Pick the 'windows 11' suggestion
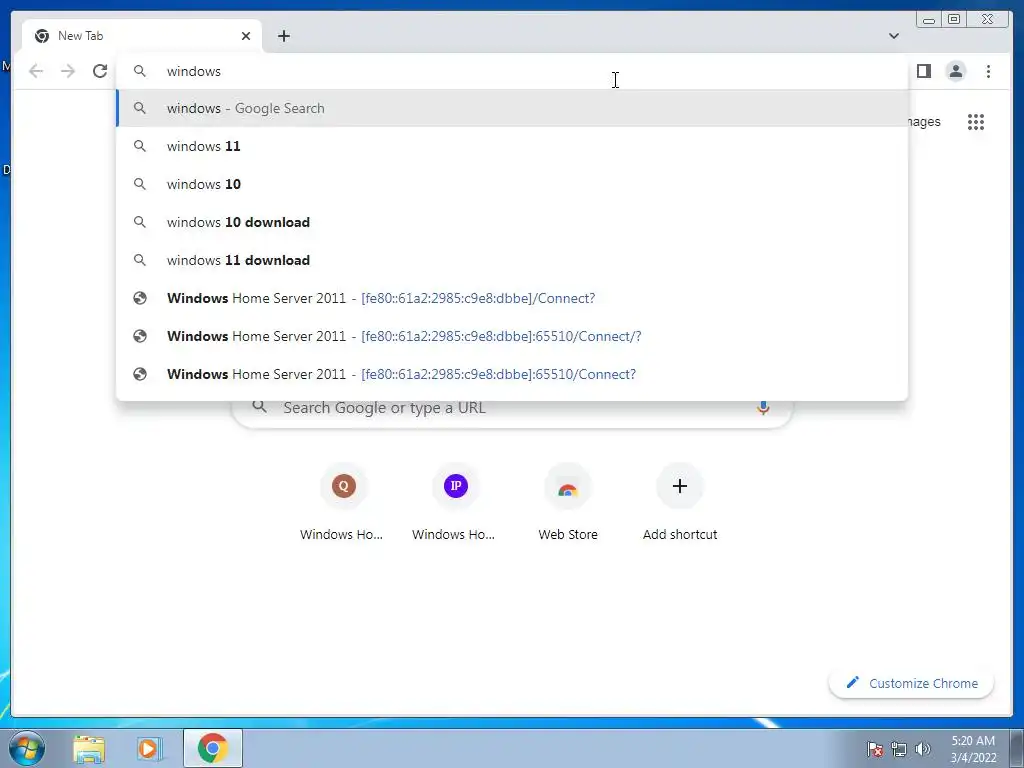The image size is (1024, 768). [x=512, y=146]
